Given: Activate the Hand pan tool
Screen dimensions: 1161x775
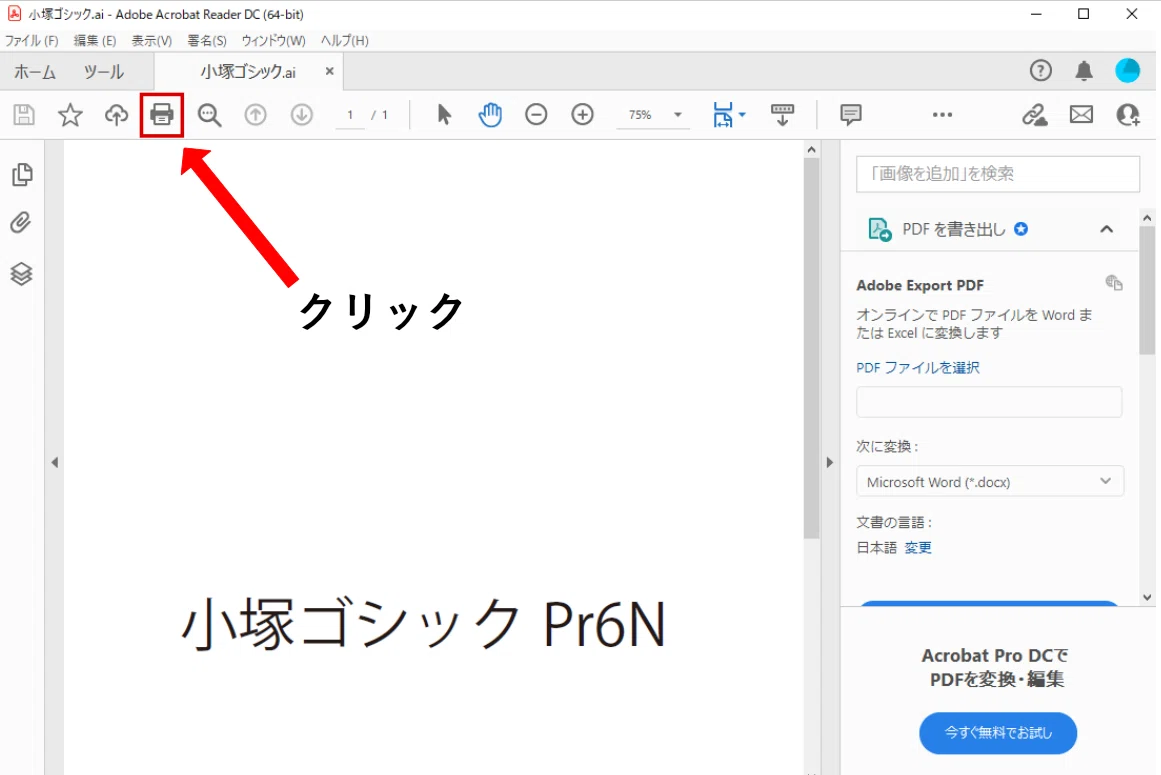Looking at the screenshot, I should click(x=490, y=115).
